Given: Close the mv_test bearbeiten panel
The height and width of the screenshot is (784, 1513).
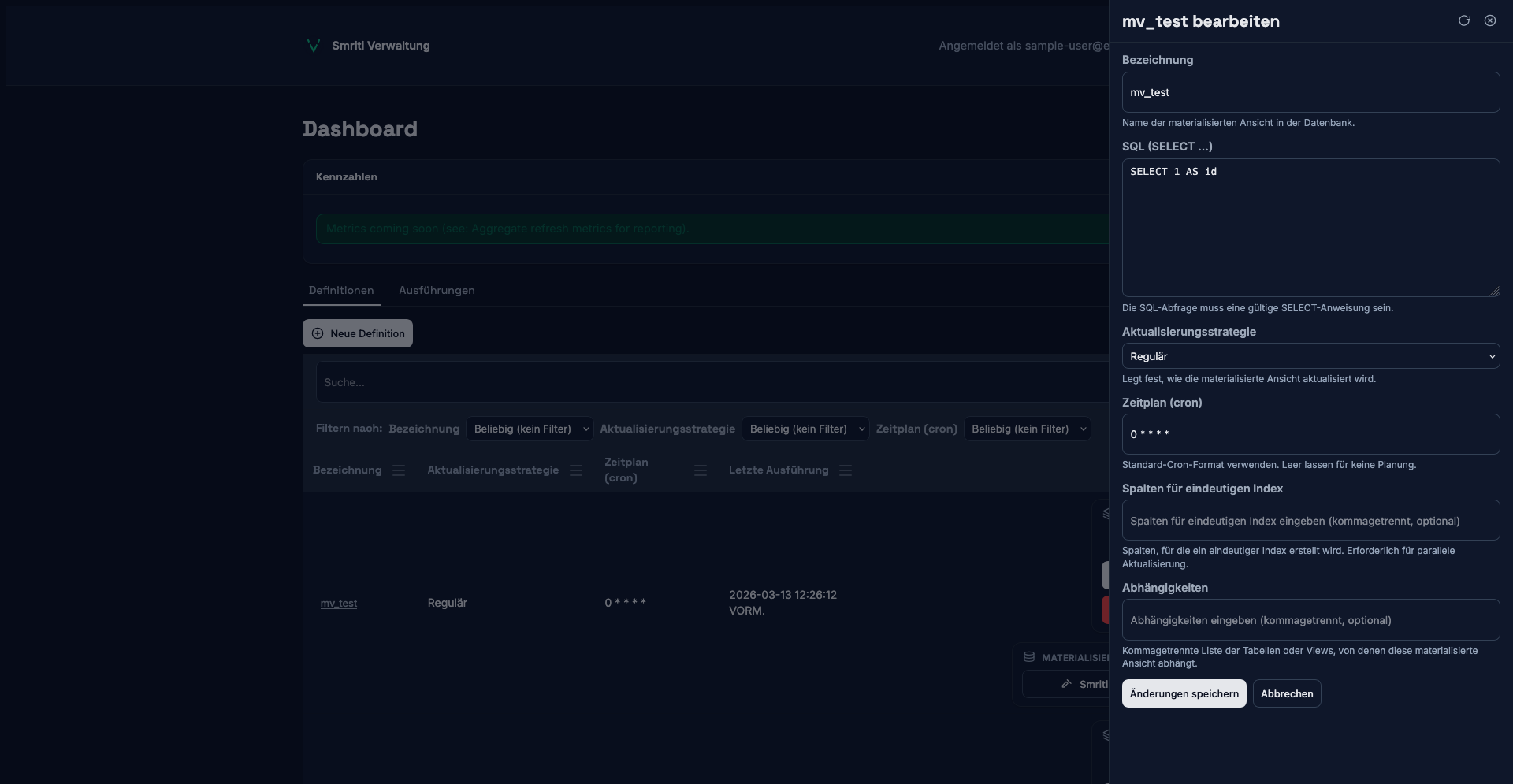Looking at the screenshot, I should click(1490, 20).
